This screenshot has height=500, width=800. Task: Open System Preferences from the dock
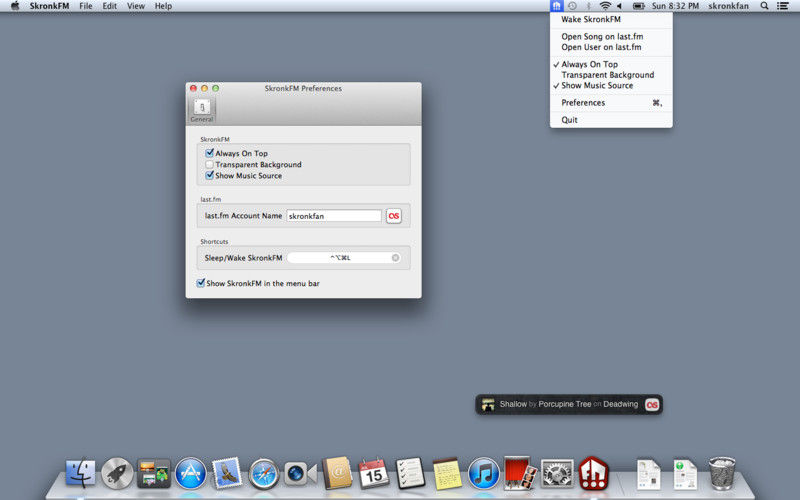(x=557, y=473)
